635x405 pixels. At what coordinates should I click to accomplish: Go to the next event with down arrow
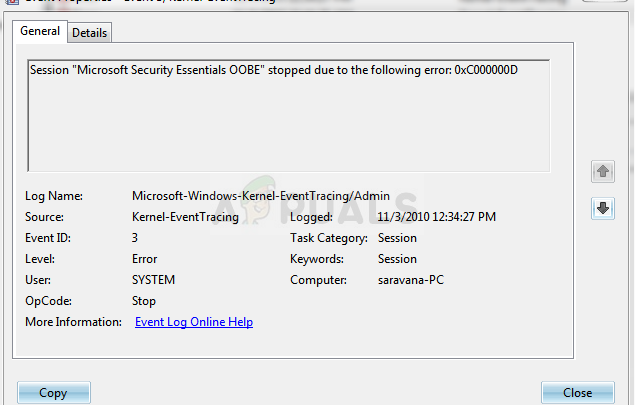tap(603, 208)
